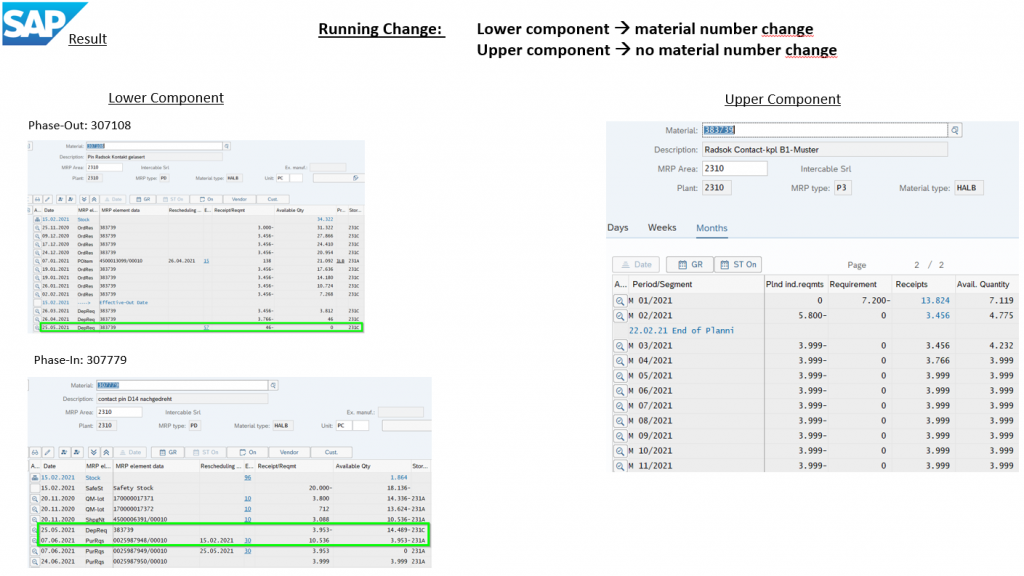Click magnifier icon on 24.06.2021 PurRqs row
This screenshot has width=1024, height=576.
(x=36, y=559)
